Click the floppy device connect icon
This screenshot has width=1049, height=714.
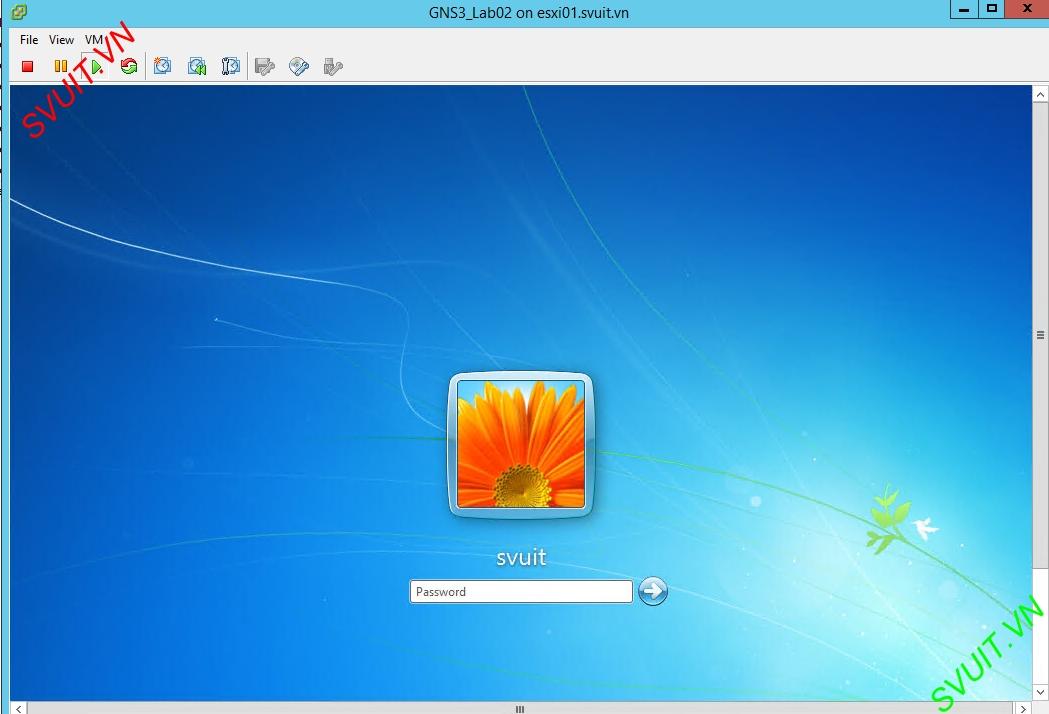(265, 66)
